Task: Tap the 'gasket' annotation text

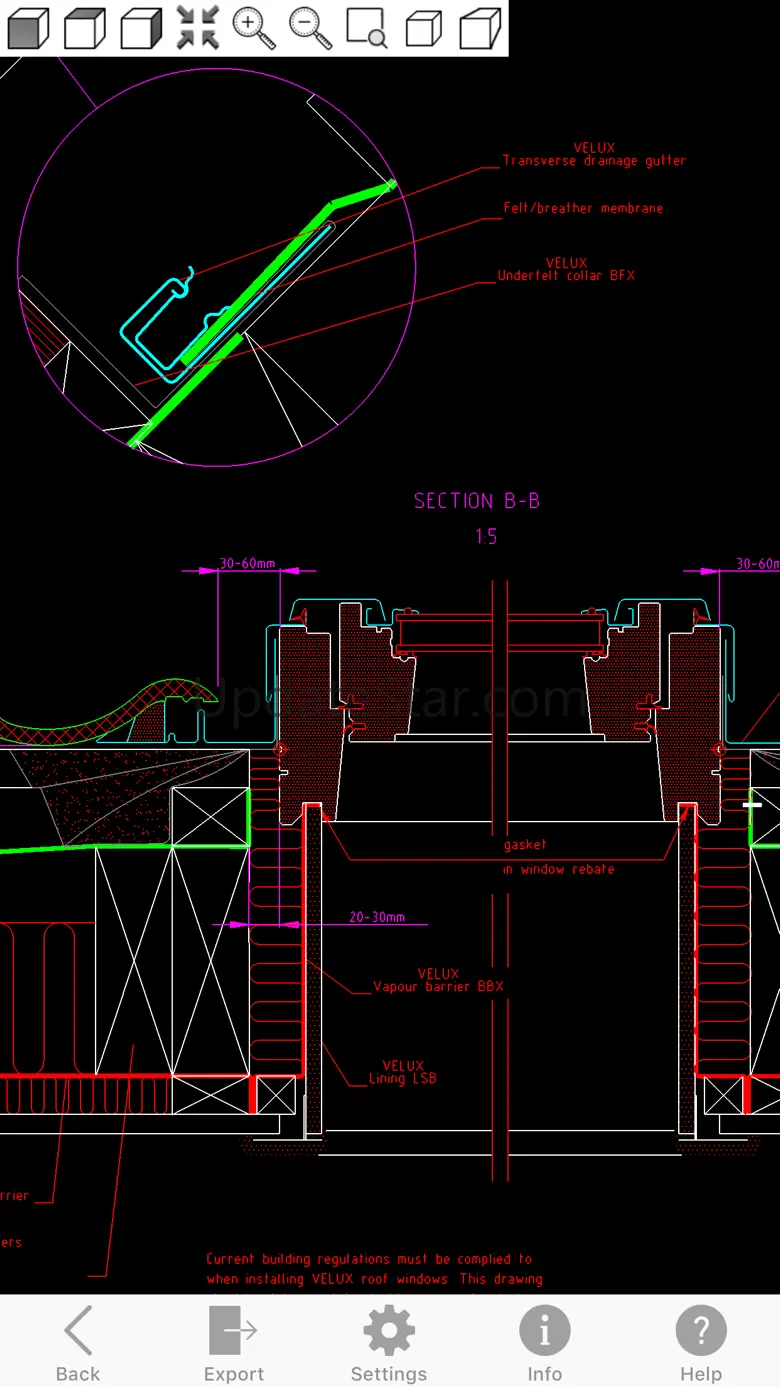Action: pos(525,845)
